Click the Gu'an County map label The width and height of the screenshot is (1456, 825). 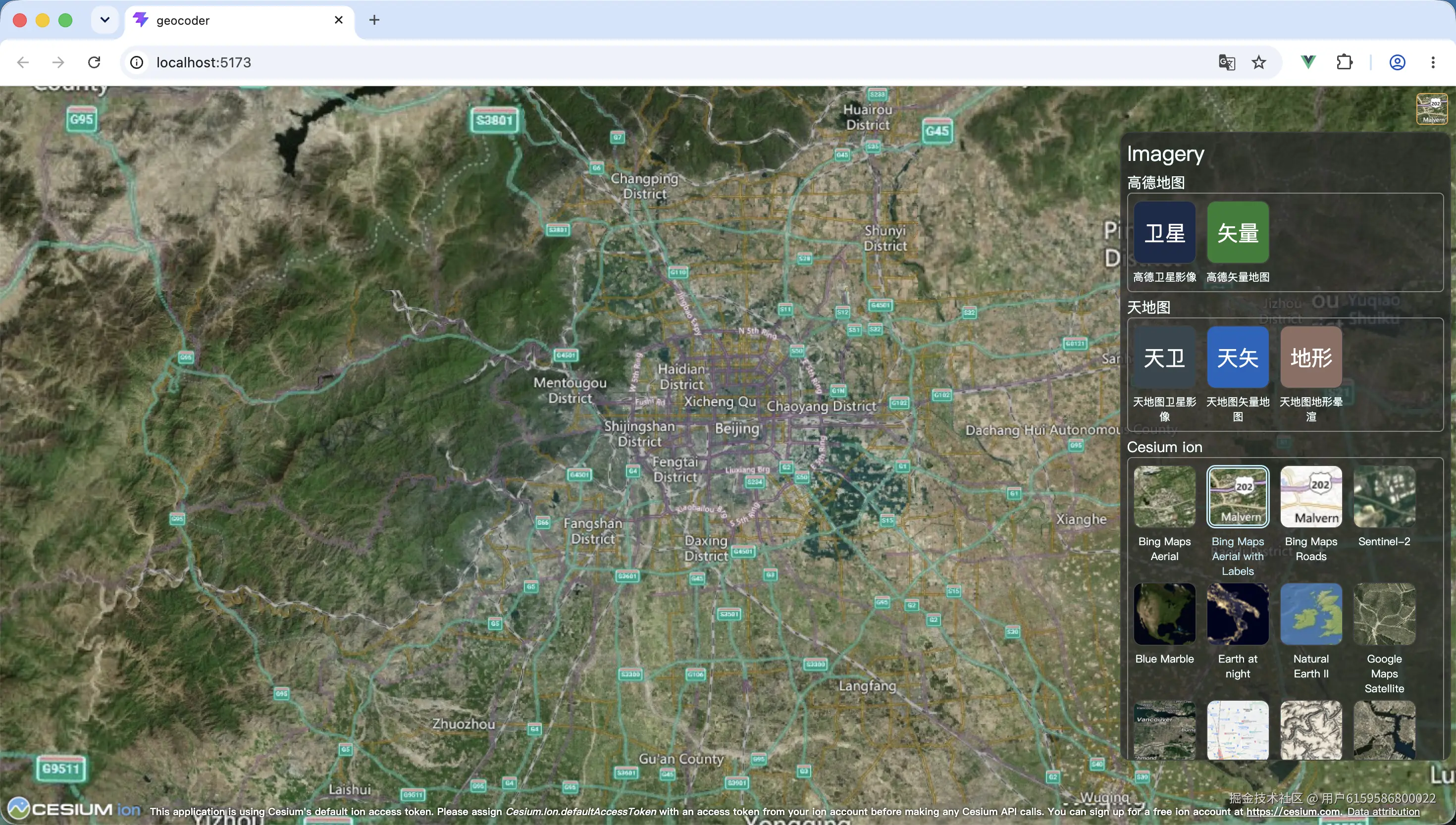681,759
